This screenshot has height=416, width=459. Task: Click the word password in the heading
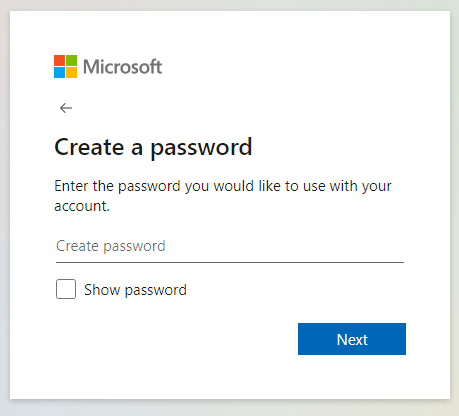201,148
